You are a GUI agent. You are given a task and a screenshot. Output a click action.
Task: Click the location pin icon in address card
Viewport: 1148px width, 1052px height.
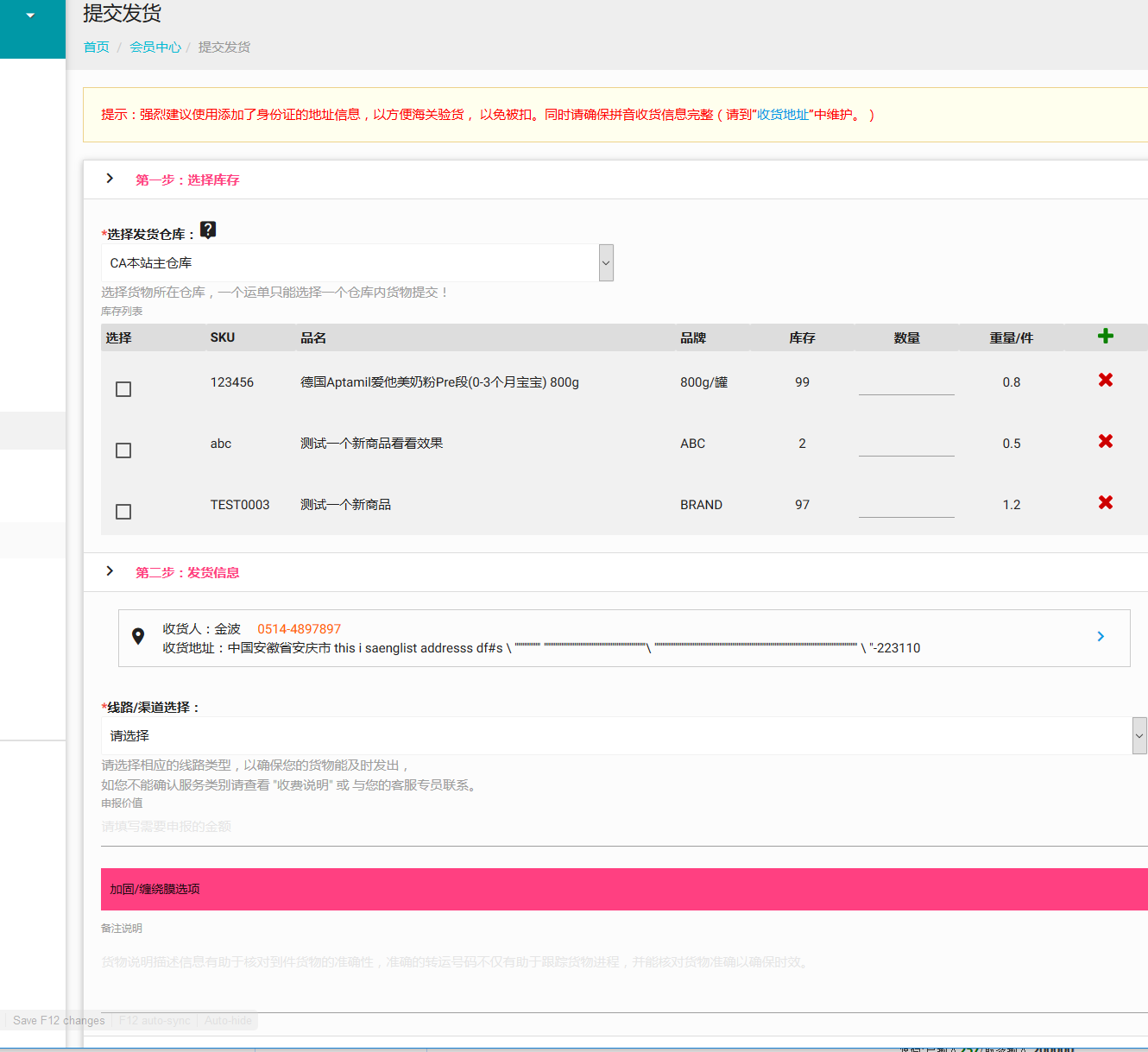click(x=138, y=637)
